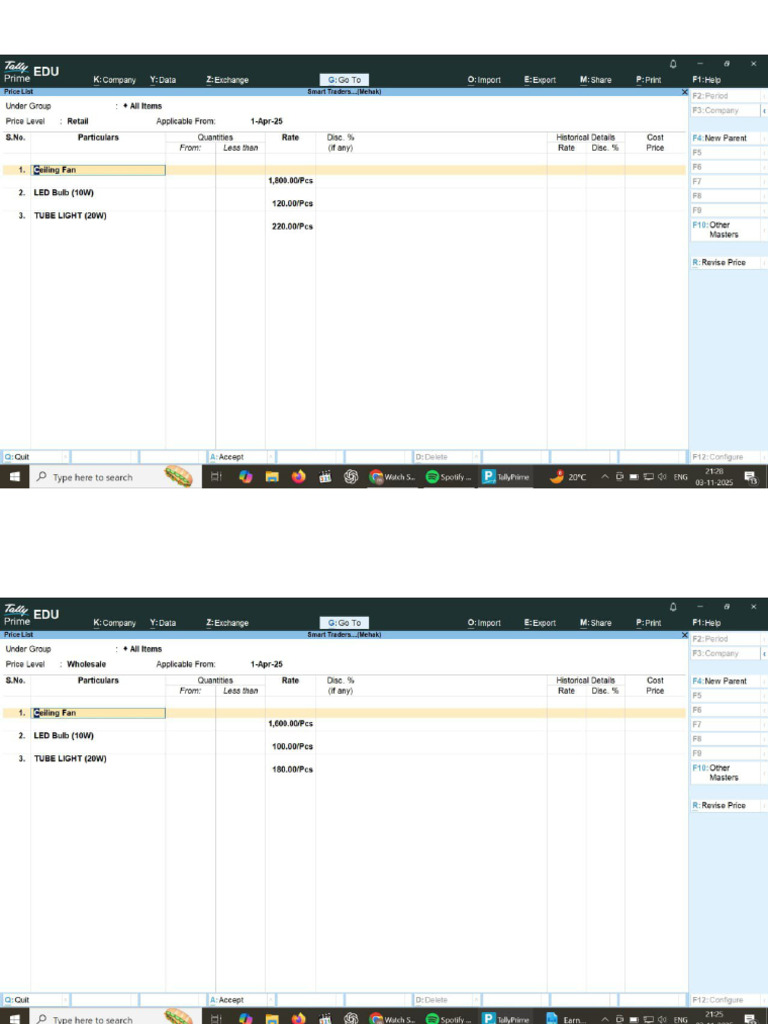Expand arrow beside F3: Company in Retail window
The image size is (768, 1024).
764,110
